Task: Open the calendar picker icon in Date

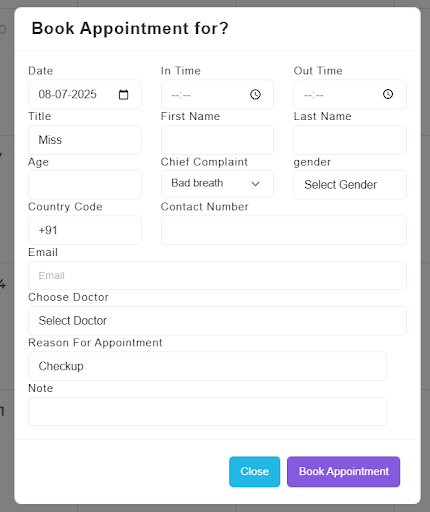Action: 123,95
